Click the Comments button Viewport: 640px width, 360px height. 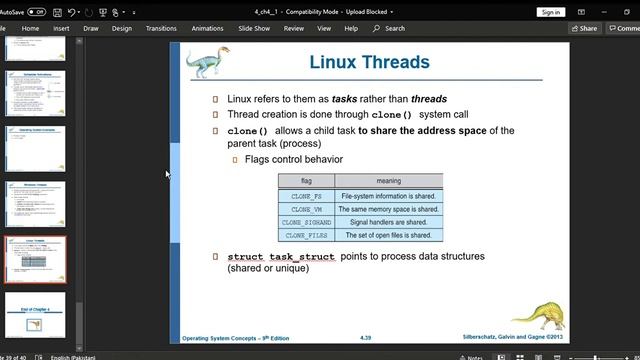(624, 28)
